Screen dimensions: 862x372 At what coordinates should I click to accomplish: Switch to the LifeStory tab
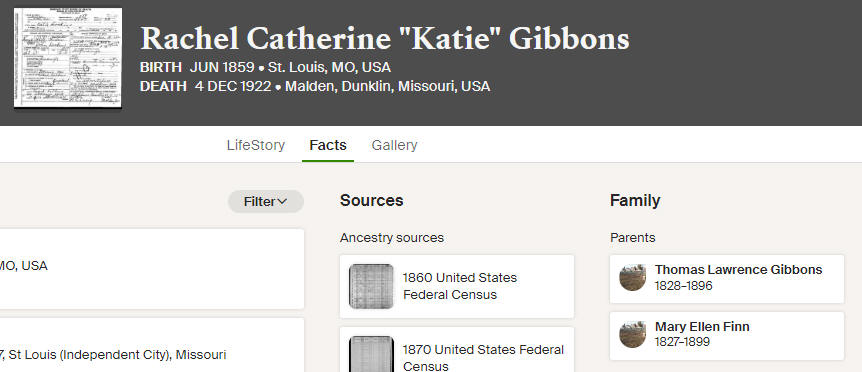coord(256,145)
